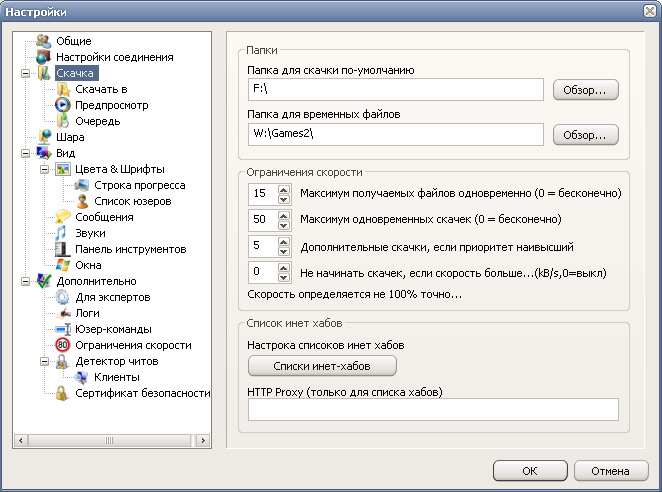Decrease maximum simultaneous downloads value 50
Viewport: 662px width, 492px height.
tap(284, 225)
